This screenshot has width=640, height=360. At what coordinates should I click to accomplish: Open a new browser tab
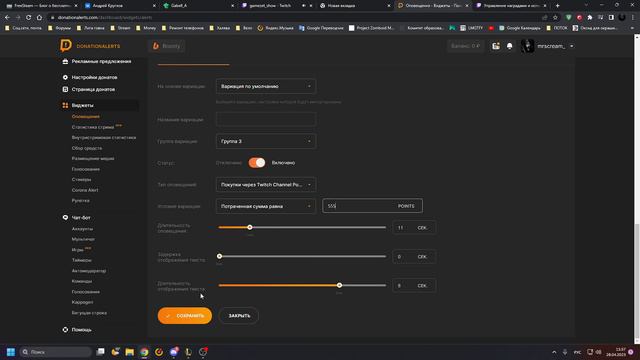558,6
